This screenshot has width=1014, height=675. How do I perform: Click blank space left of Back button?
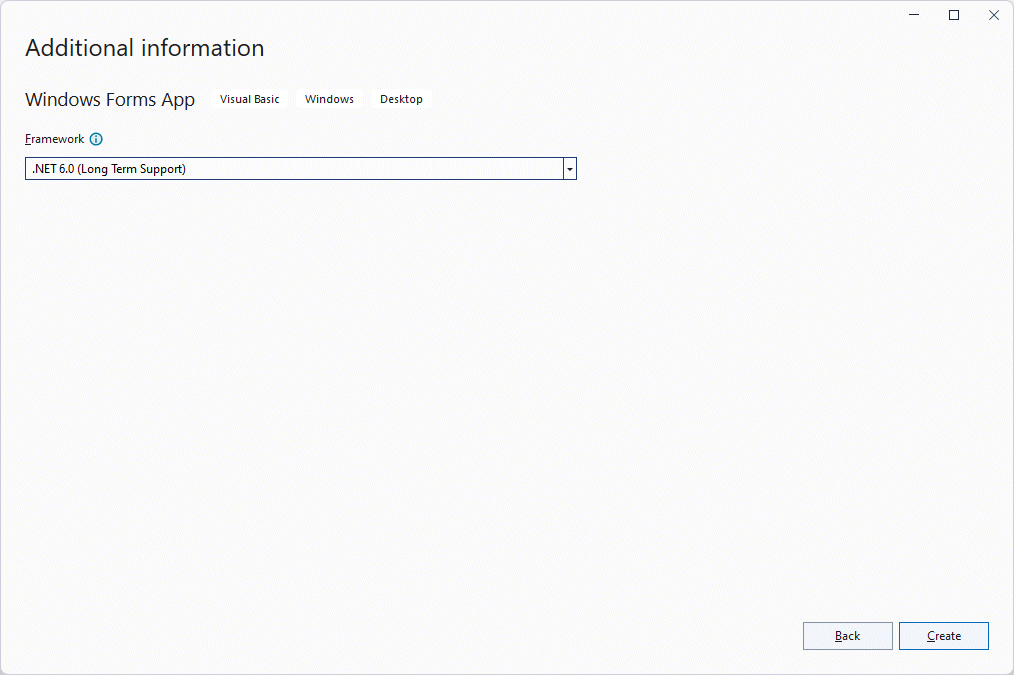click(500, 636)
